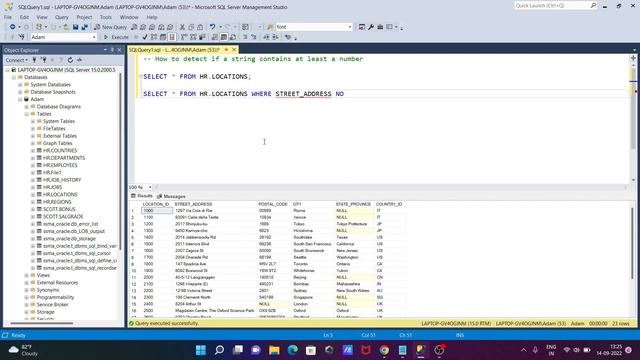
Task: Click the New Query toolbar button
Action: coord(111,27)
